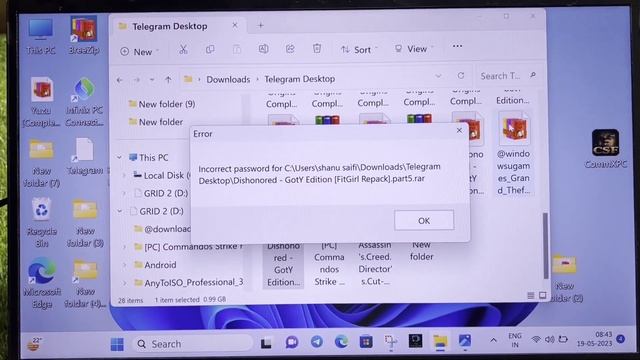
Task: Select the Telegram Desktop tab
Action: tap(169, 26)
